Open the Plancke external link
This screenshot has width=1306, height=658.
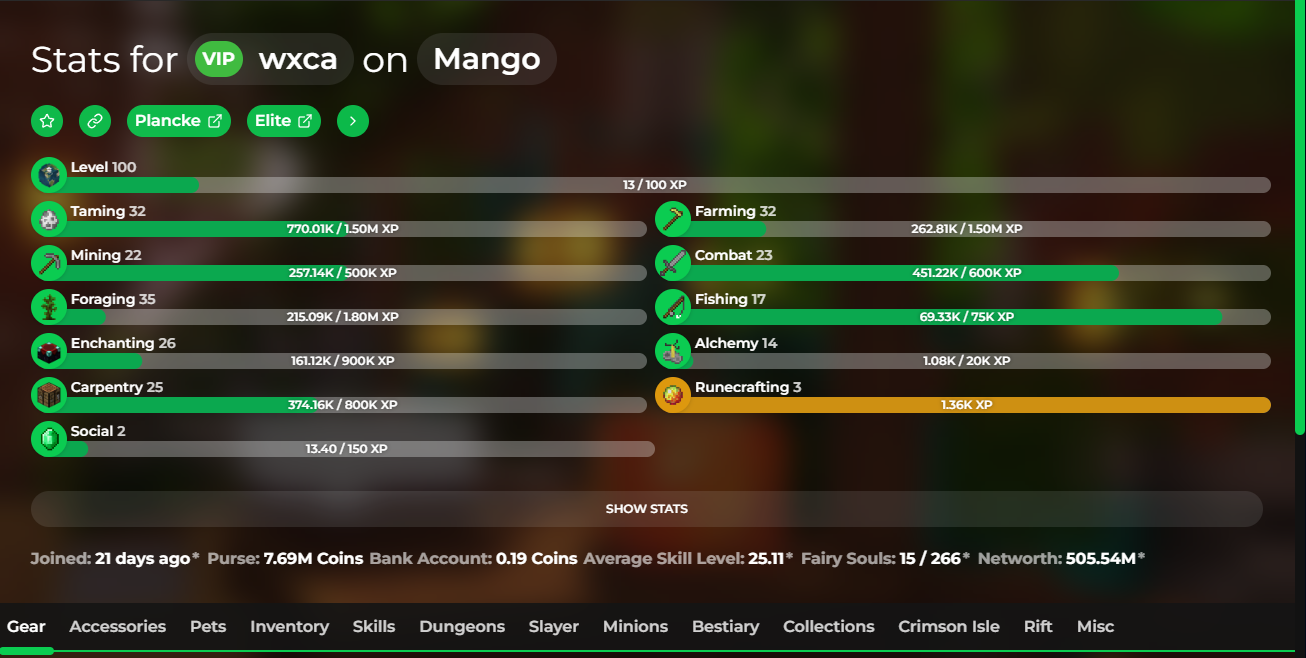point(179,121)
